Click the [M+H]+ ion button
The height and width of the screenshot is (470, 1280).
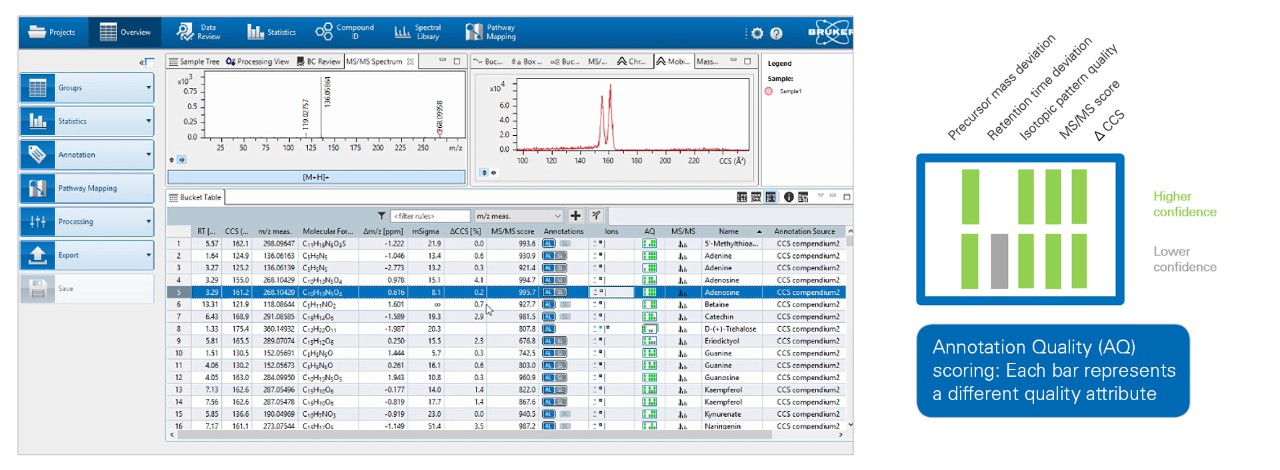click(317, 177)
